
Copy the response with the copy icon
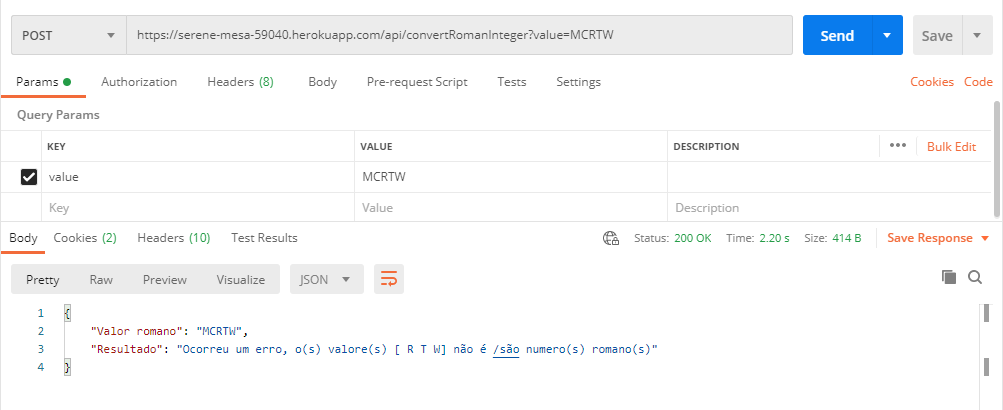coord(949,276)
